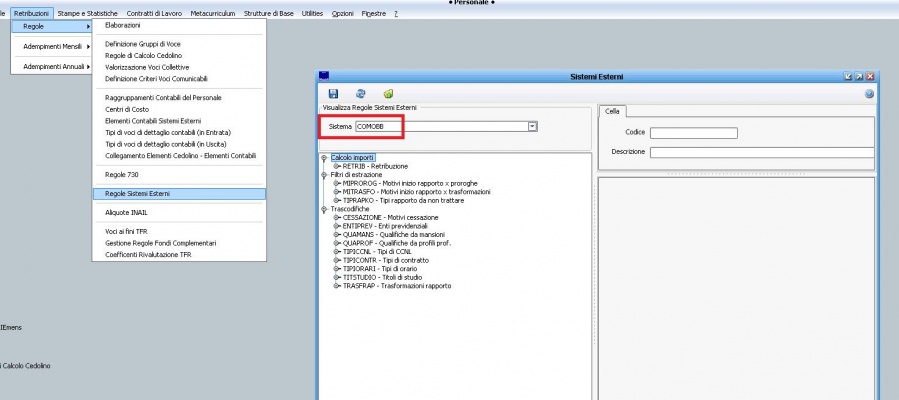Open the Metacurriculum menu

[213, 13]
